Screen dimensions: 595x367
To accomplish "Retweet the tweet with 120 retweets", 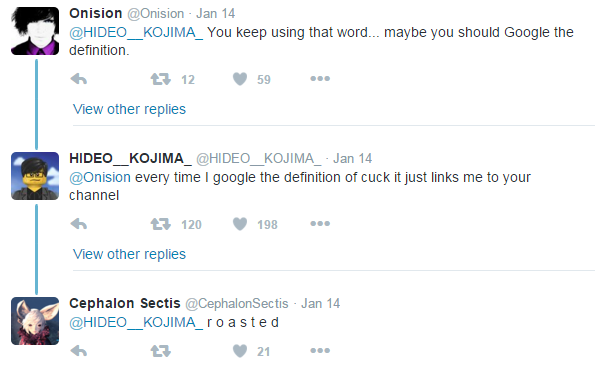I will (x=161, y=224).
